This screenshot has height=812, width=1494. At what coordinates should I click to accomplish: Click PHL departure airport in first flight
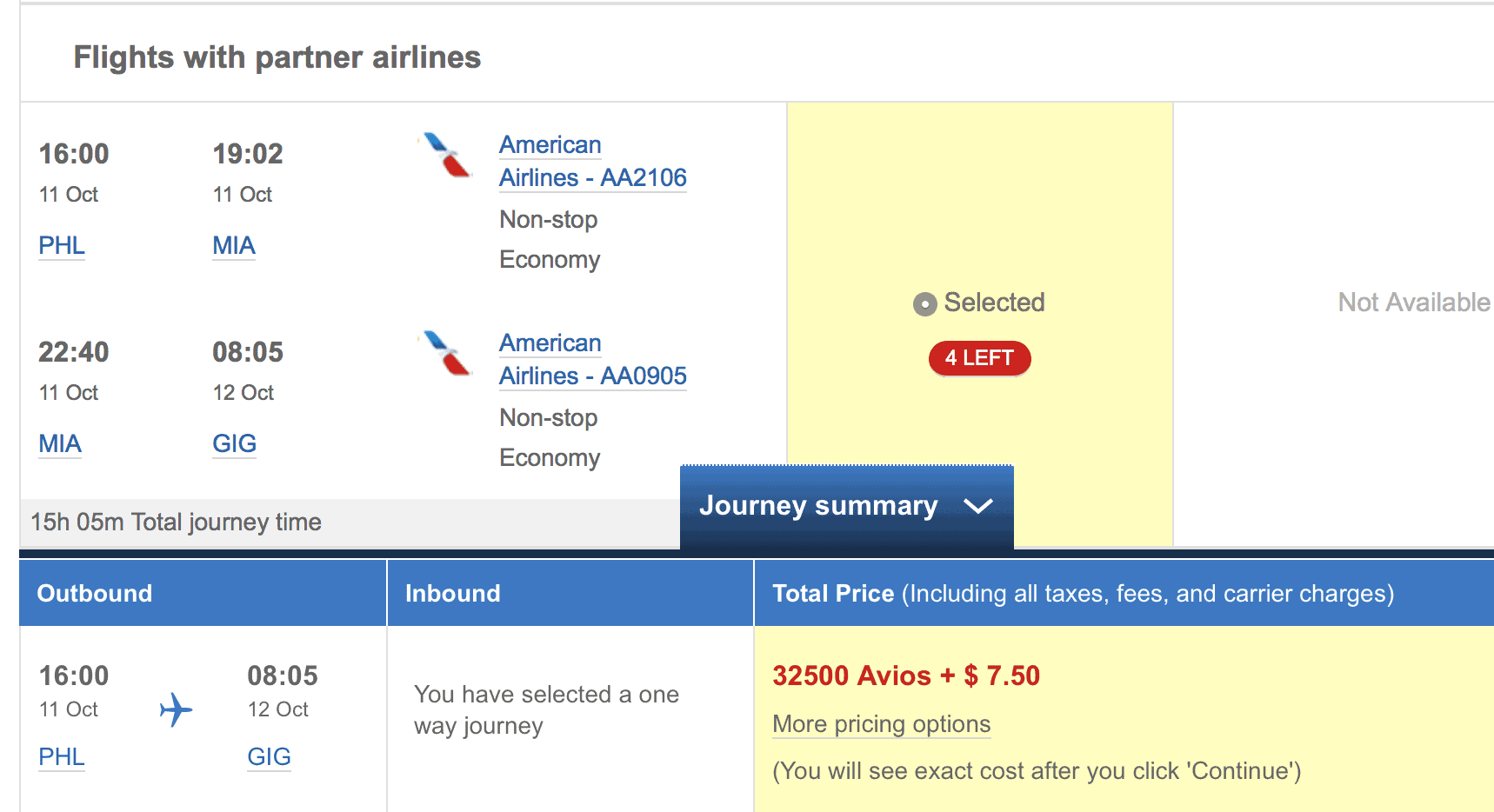pyautogui.click(x=62, y=245)
